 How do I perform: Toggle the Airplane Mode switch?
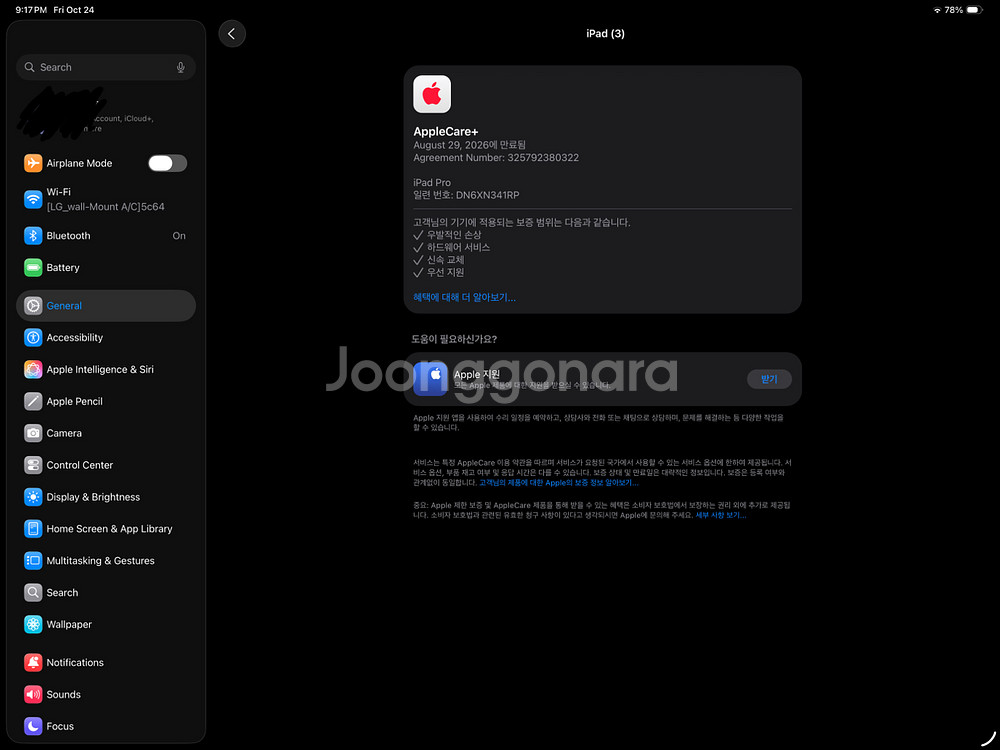167,163
